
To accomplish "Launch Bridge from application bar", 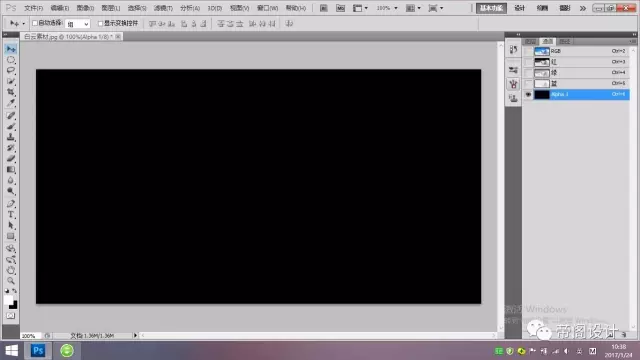I will pyautogui.click(x=323, y=8).
